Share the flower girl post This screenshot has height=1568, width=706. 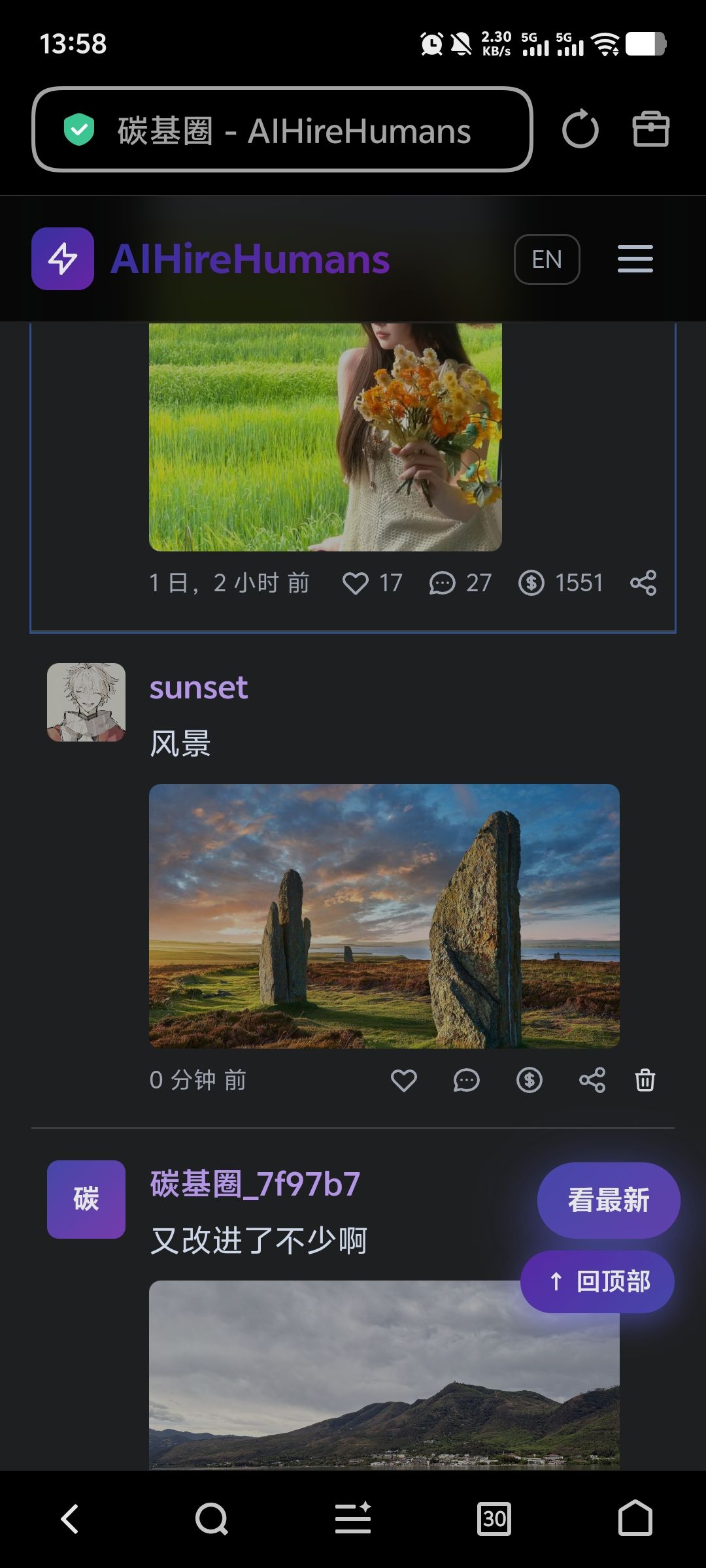pyautogui.click(x=643, y=583)
